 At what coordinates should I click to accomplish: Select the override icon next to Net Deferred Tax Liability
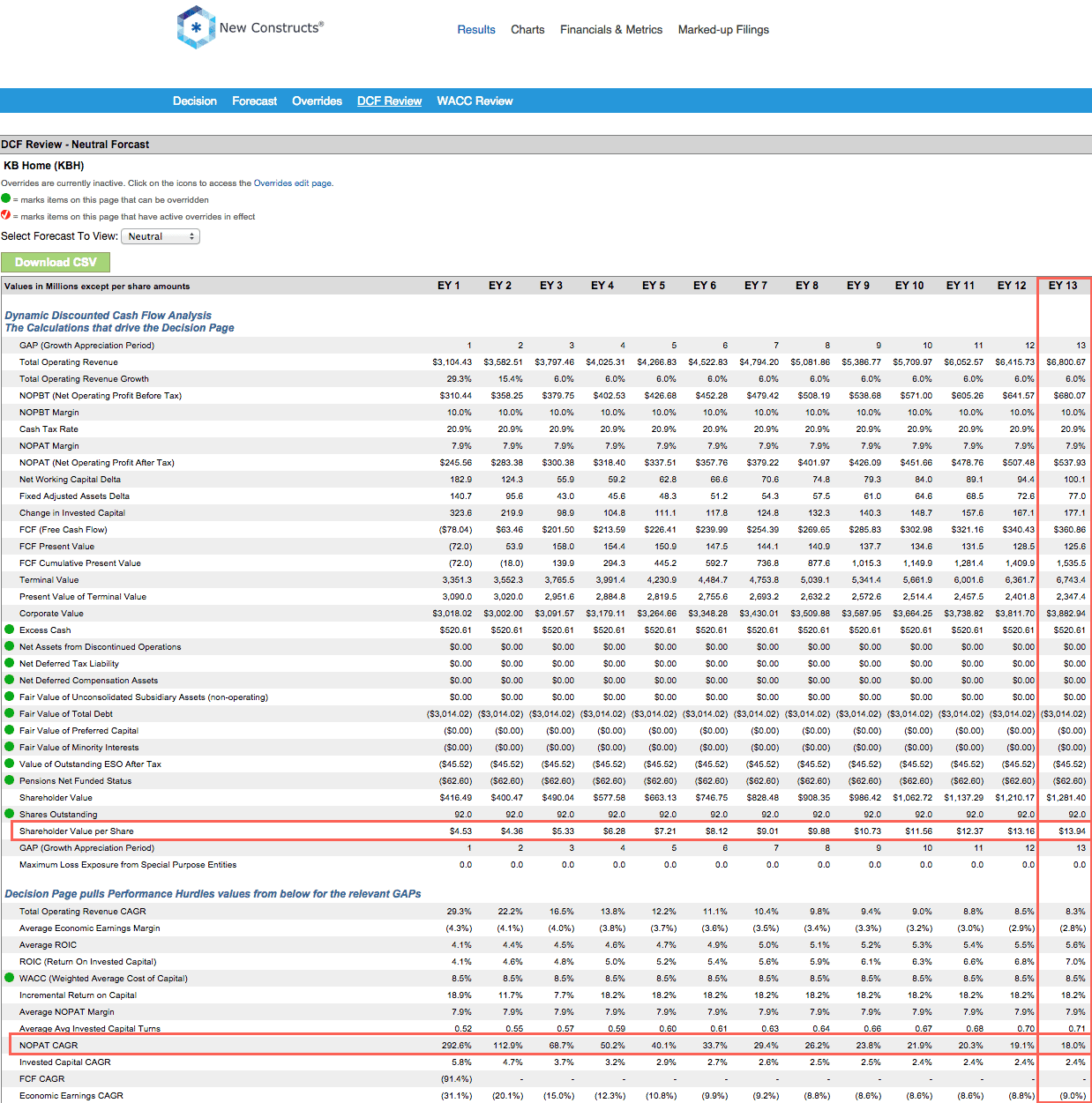(x=10, y=663)
